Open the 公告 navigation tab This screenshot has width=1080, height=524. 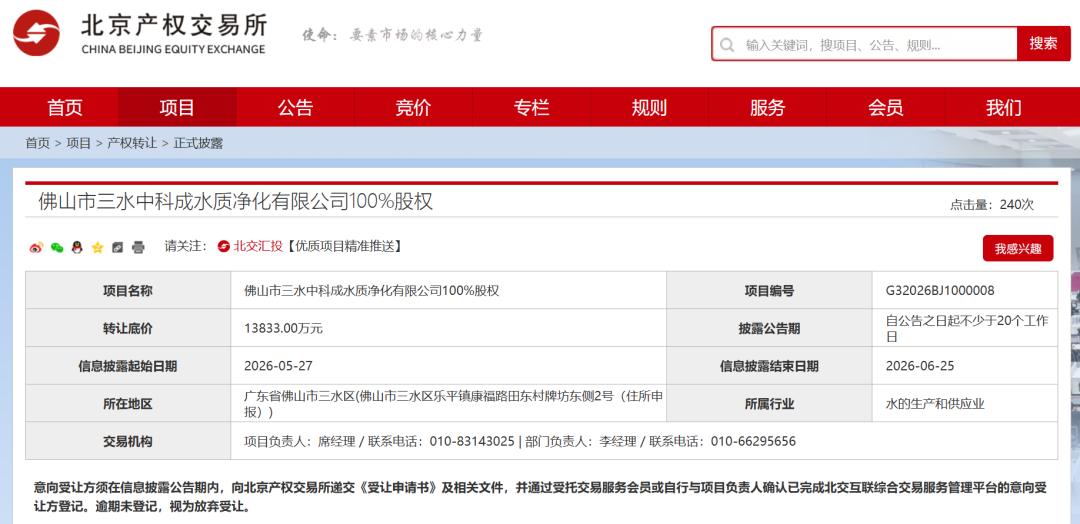click(x=295, y=107)
